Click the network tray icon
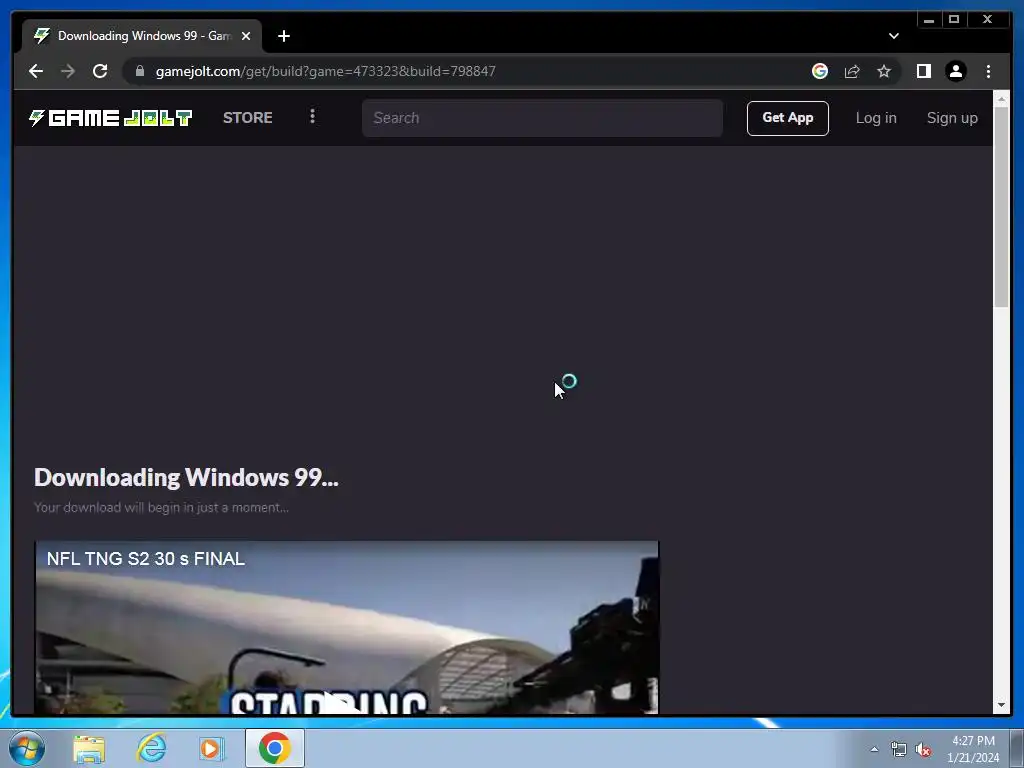Image resolution: width=1024 pixels, height=768 pixels. [x=899, y=750]
